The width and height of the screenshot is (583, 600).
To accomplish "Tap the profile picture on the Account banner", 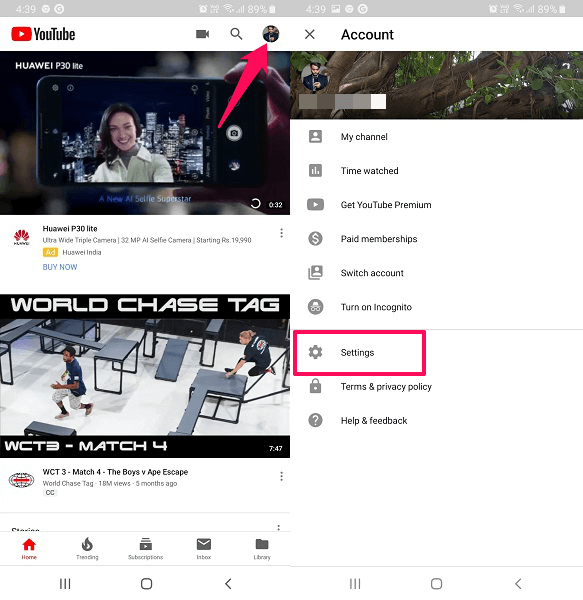I will tap(315, 77).
